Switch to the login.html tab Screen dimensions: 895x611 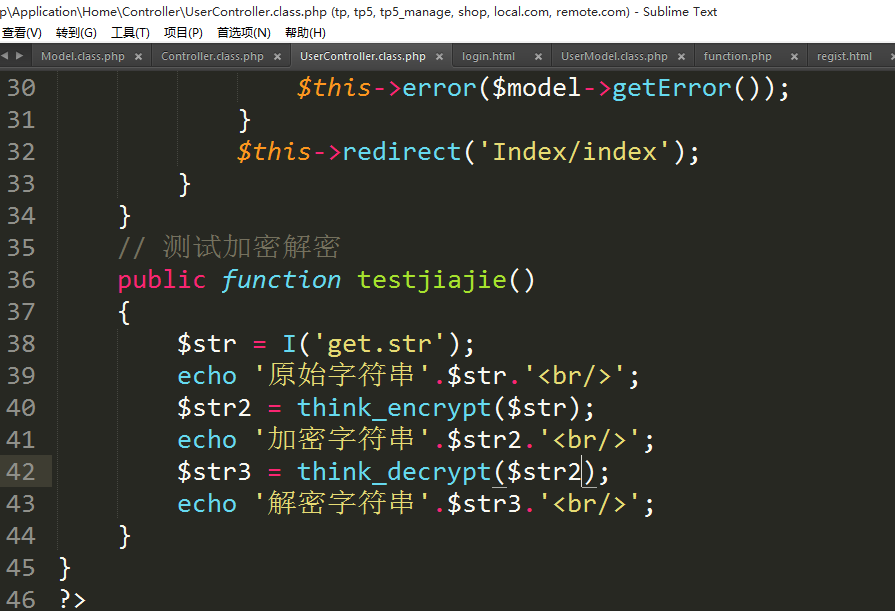[489, 57]
